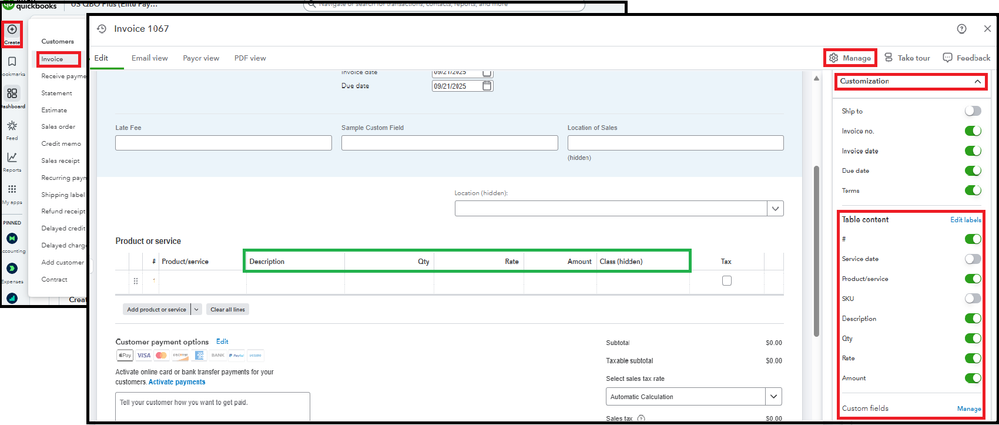Switch to Payor view tab
This screenshot has height=425, width=999.
201,58
